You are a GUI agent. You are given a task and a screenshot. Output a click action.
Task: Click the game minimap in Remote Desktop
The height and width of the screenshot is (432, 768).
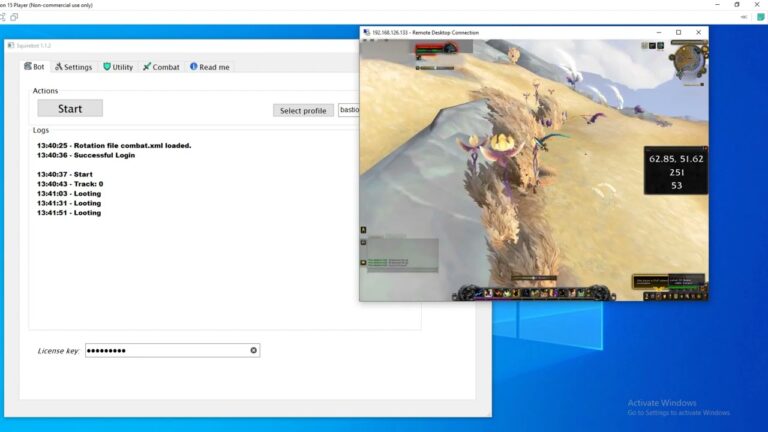pos(689,60)
